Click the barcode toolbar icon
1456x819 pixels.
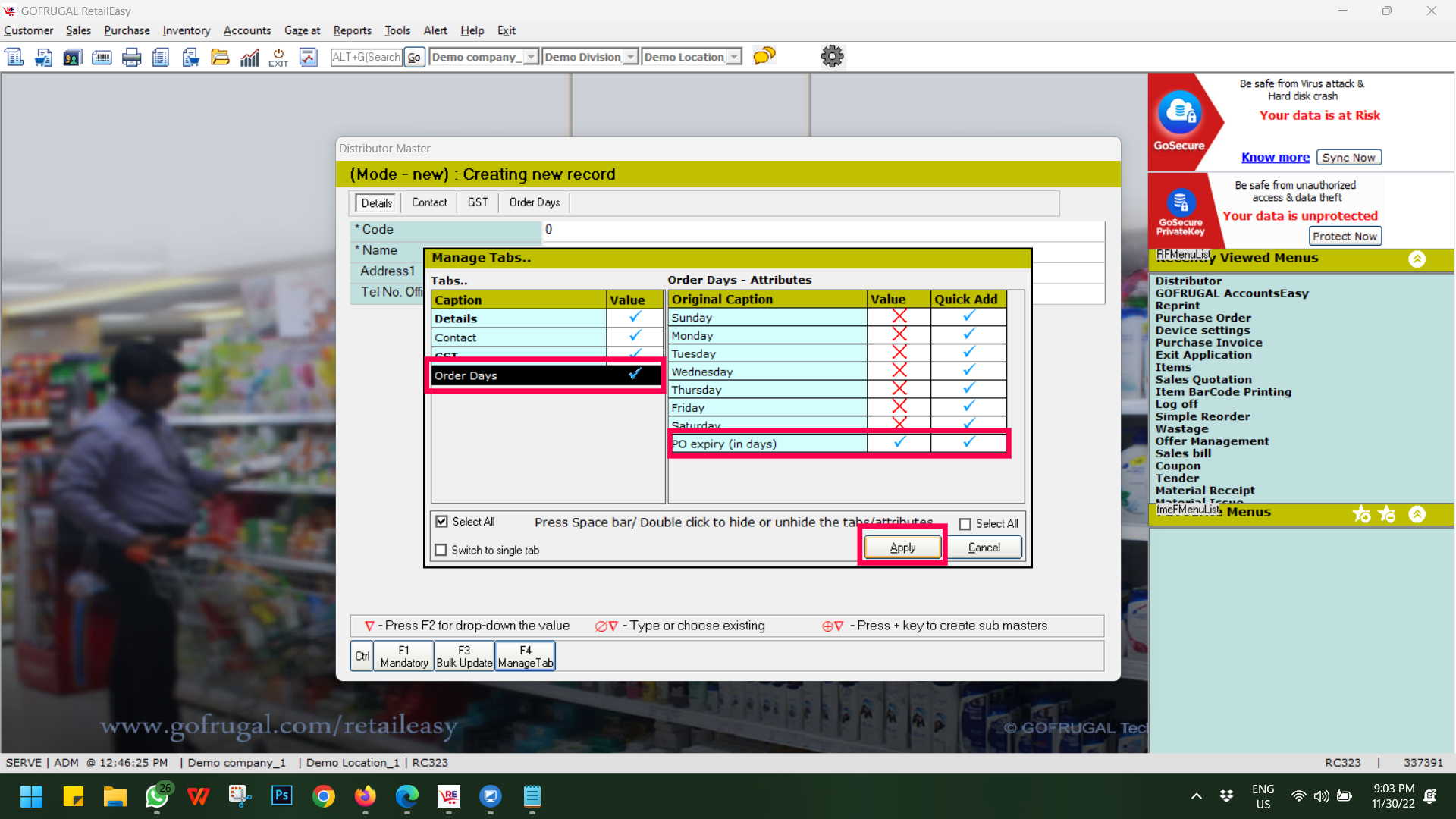point(102,57)
